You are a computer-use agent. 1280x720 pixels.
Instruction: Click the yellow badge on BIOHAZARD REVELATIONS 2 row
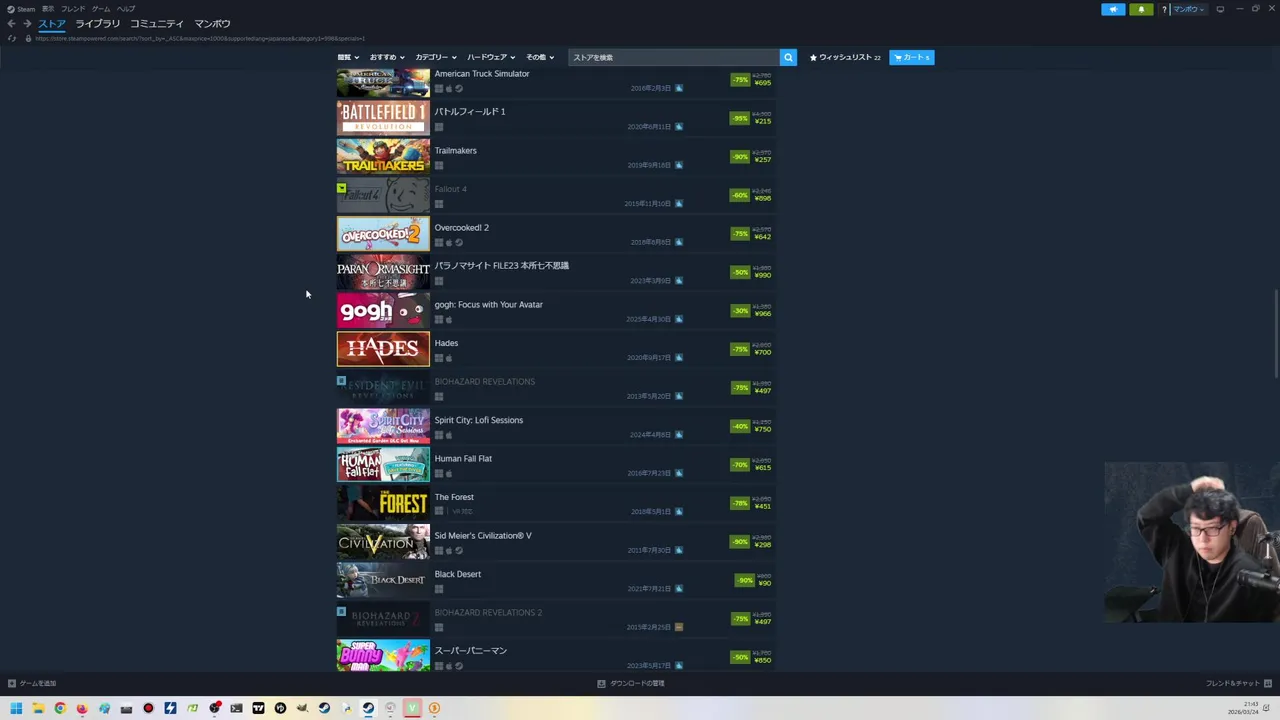[x=679, y=627]
